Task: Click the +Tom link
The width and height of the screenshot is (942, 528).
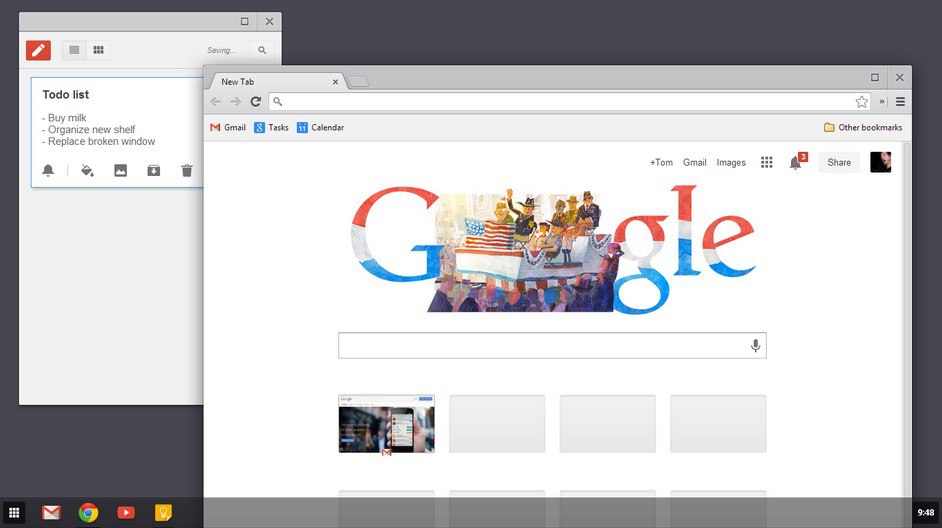Action: click(661, 162)
